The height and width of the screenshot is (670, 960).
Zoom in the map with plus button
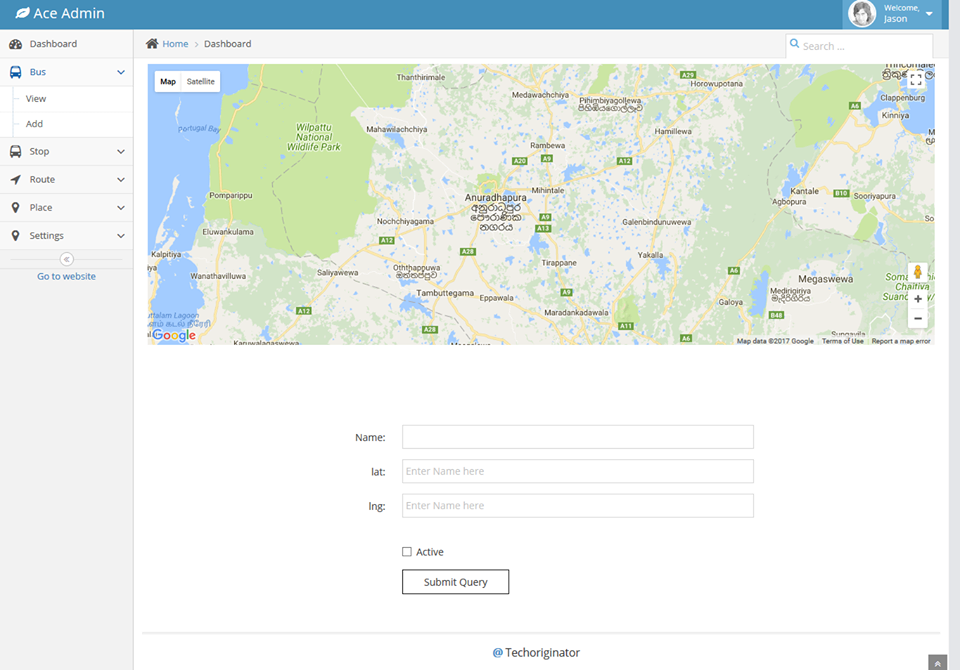918,299
